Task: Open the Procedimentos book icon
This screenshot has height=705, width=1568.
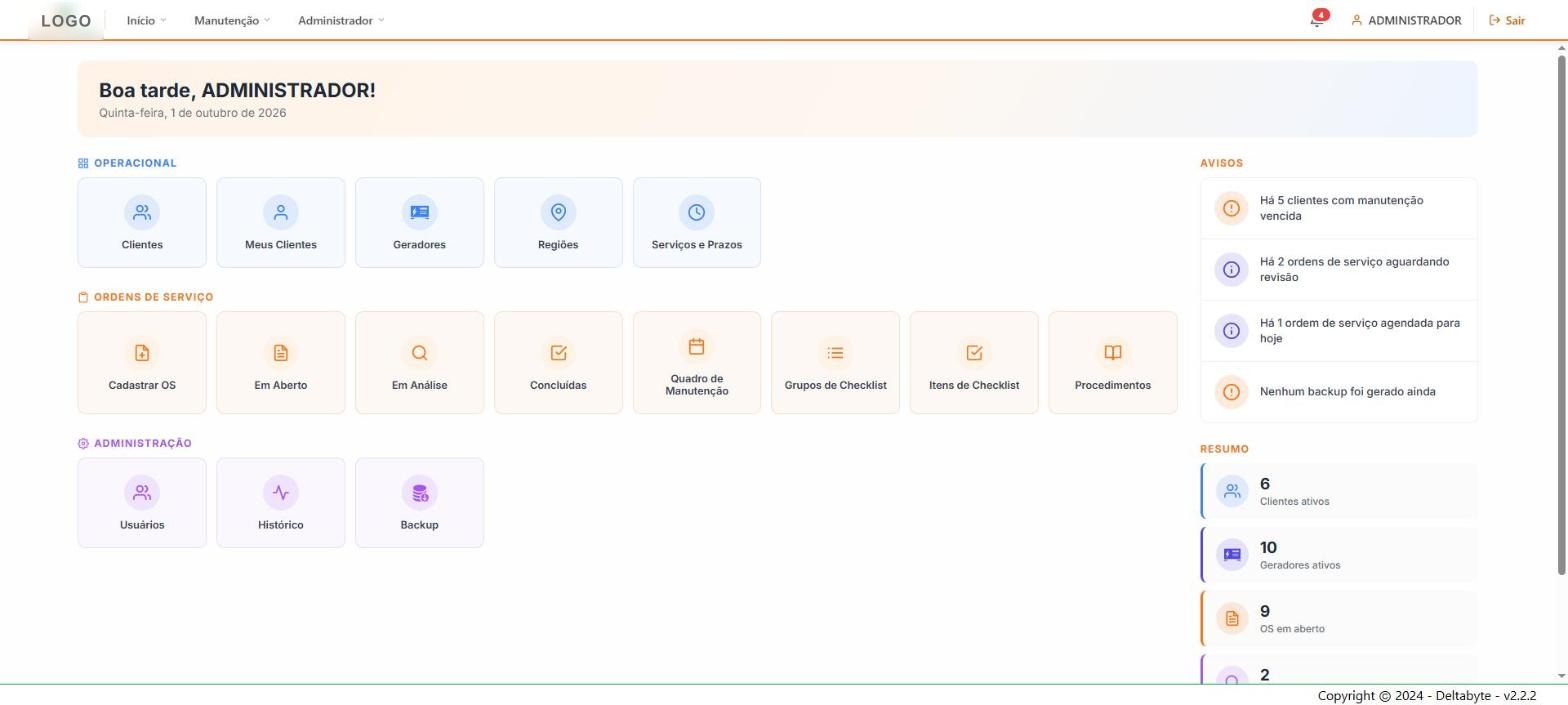Action: pos(1113,353)
